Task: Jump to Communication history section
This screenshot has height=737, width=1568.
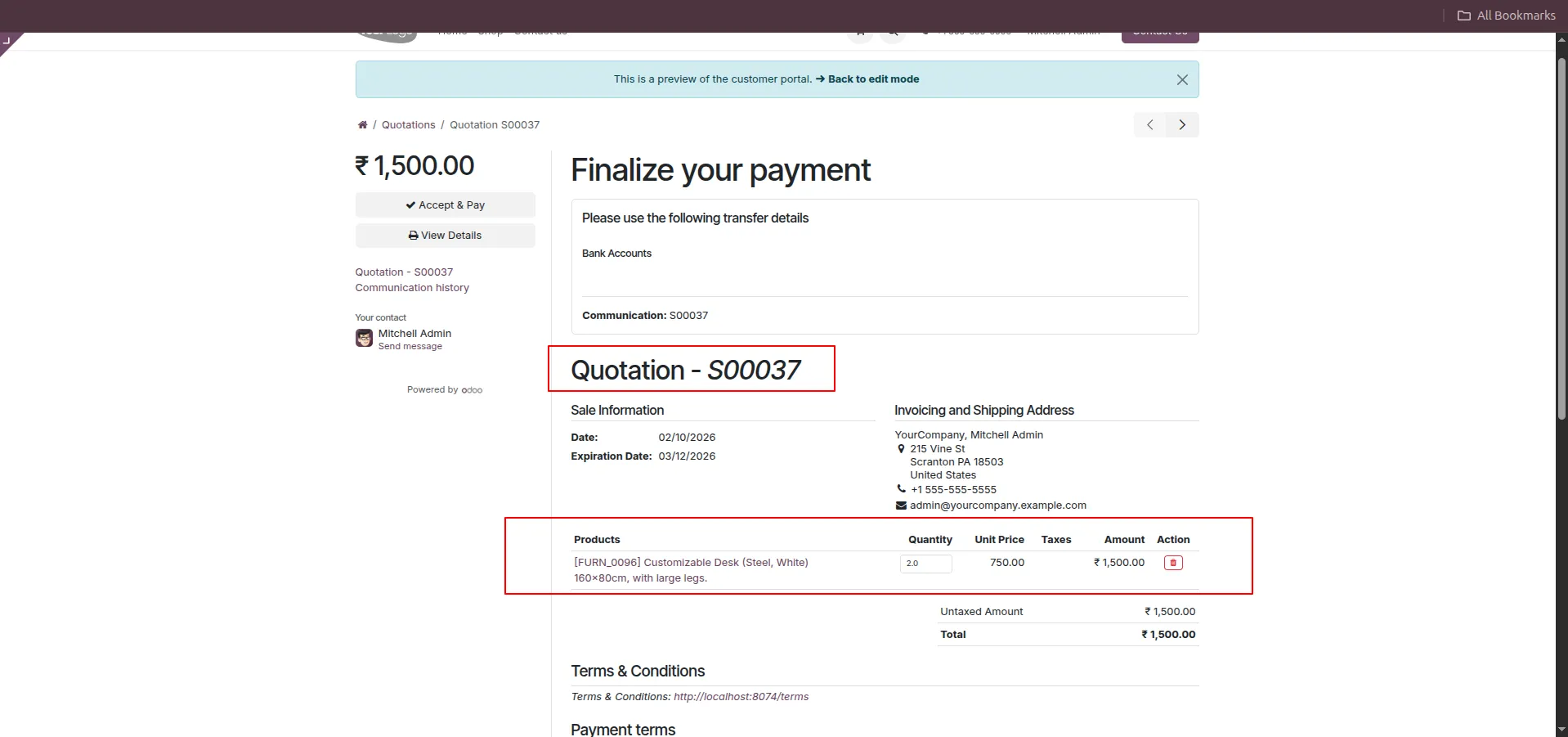Action: 412,288
